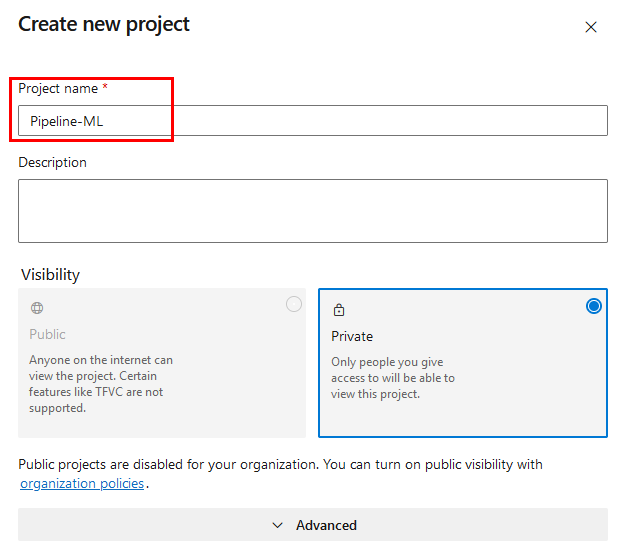Screen dimensions: 626x550
Task: Open the organization policies link
Action: point(82,484)
